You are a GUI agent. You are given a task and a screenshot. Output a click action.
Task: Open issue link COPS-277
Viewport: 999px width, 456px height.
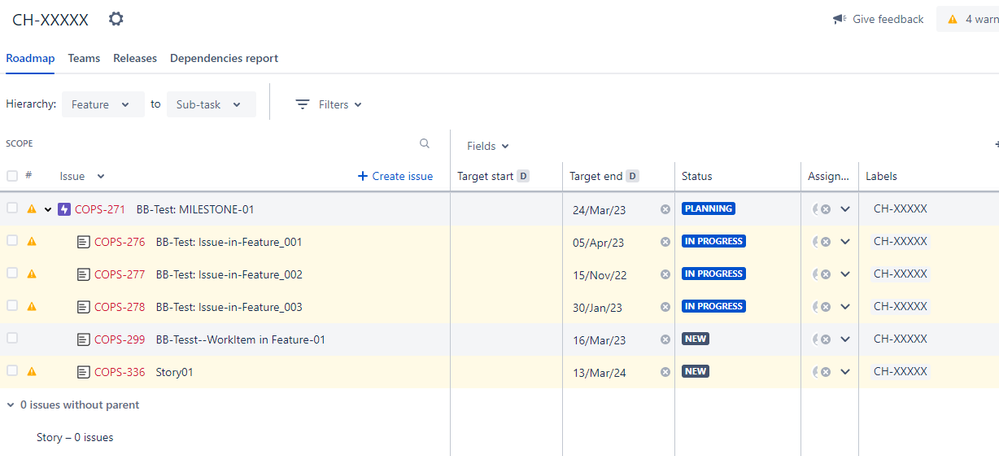[x=120, y=274]
